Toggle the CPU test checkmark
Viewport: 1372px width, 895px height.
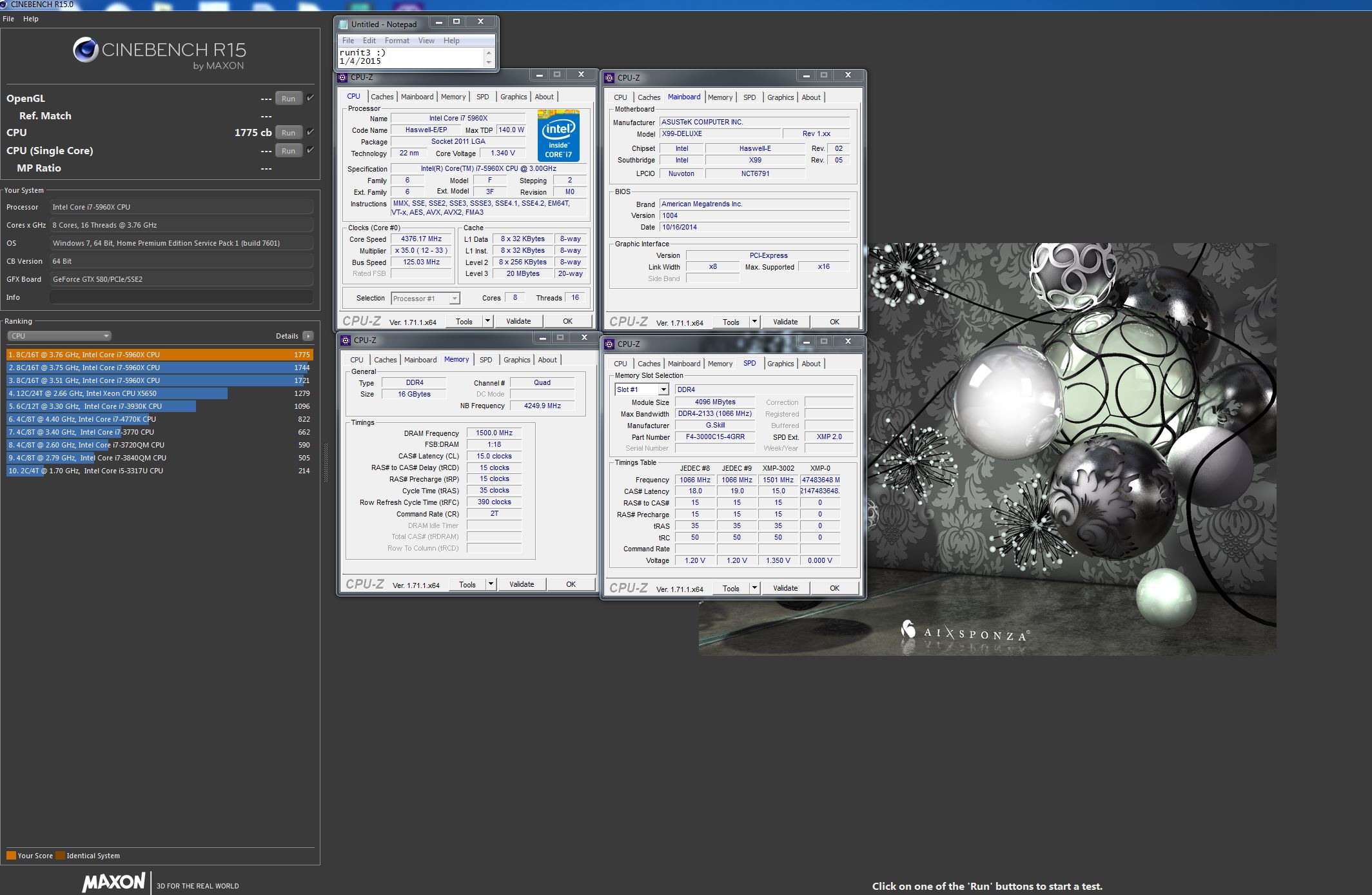(x=311, y=132)
